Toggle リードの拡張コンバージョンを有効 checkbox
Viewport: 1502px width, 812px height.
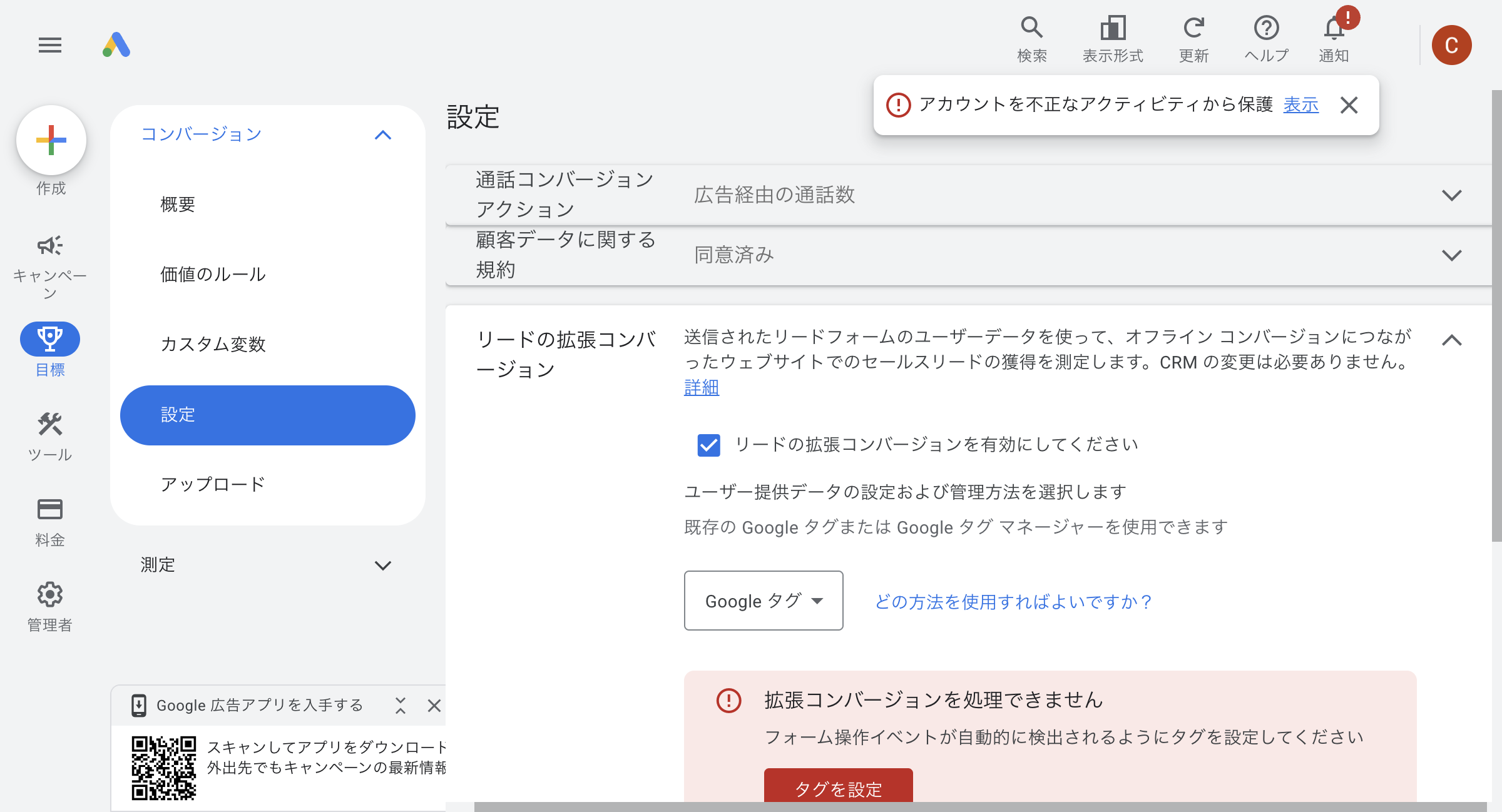tap(709, 445)
